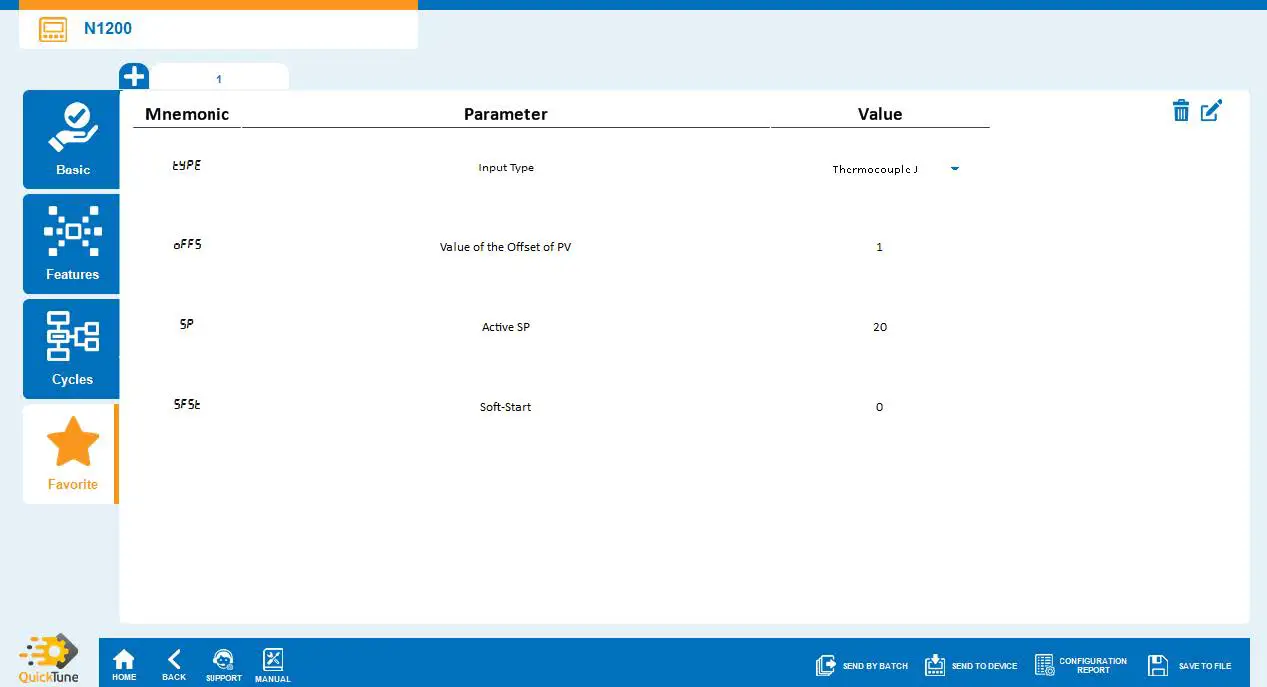The width and height of the screenshot is (1267, 687).
Task: Open the Basic configuration panel
Action: [71, 139]
